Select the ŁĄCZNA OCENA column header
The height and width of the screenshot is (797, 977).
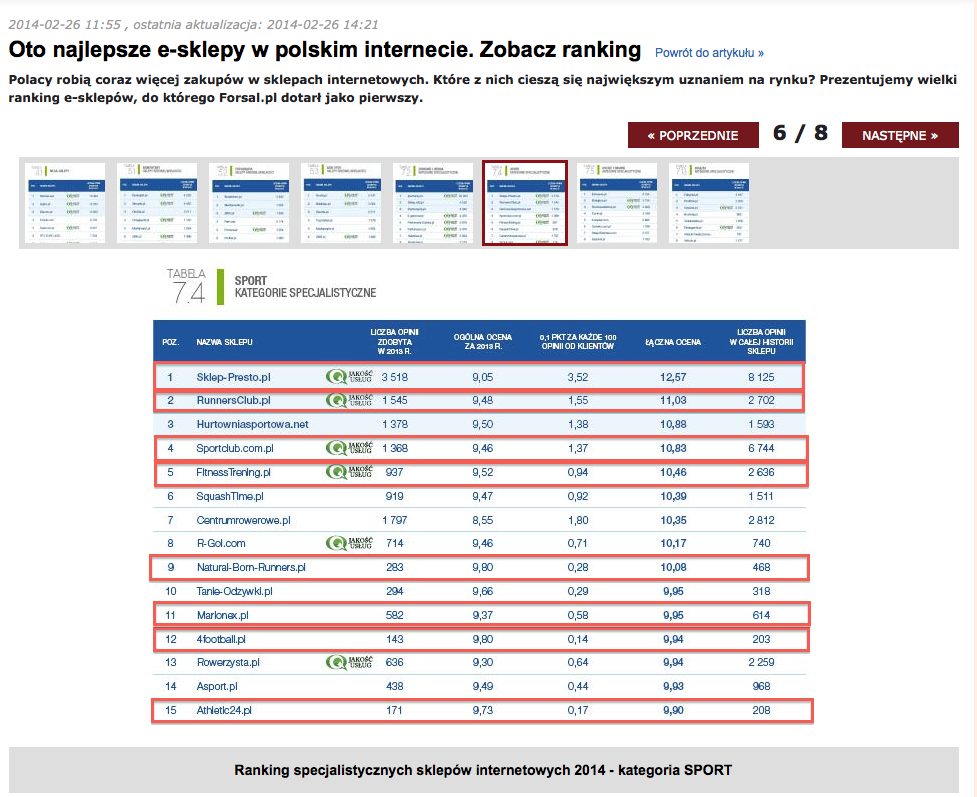tap(673, 342)
